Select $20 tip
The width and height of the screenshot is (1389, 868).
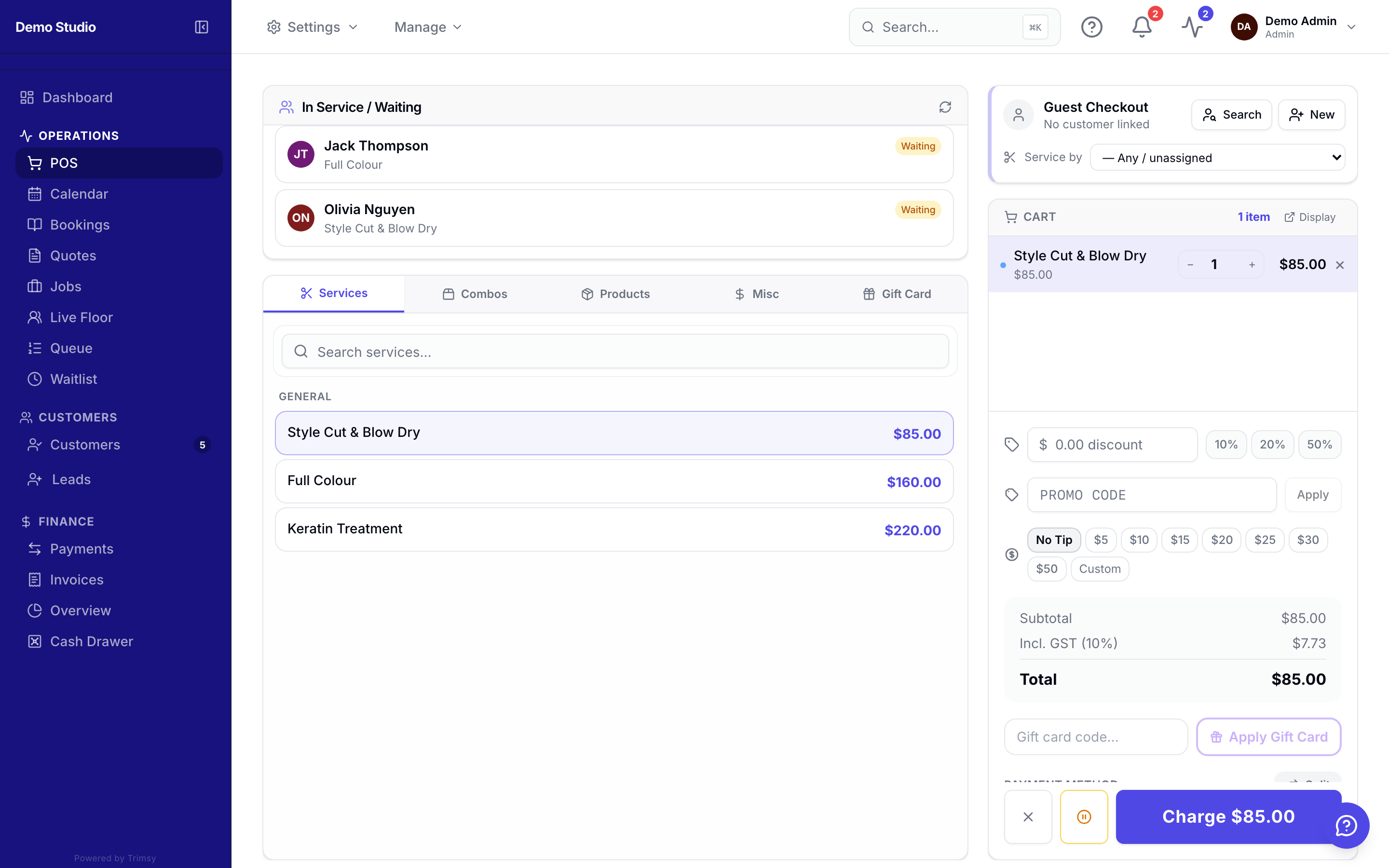pyautogui.click(x=1221, y=540)
